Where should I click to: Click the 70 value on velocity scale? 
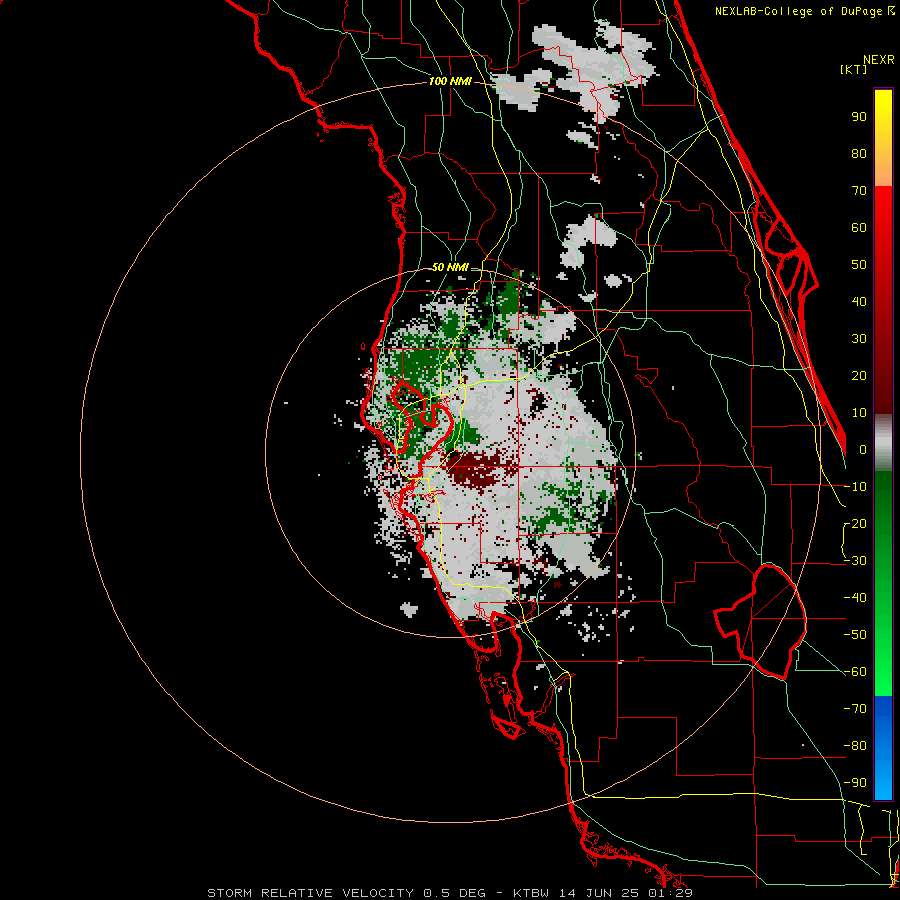tap(859, 191)
